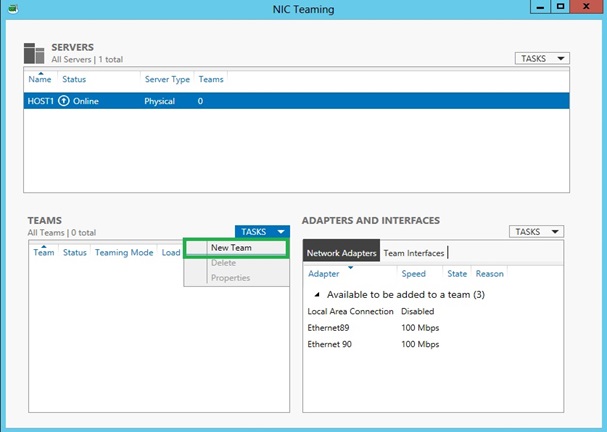Select the HOST1 server row
The width and height of the screenshot is (607, 432).
297,101
